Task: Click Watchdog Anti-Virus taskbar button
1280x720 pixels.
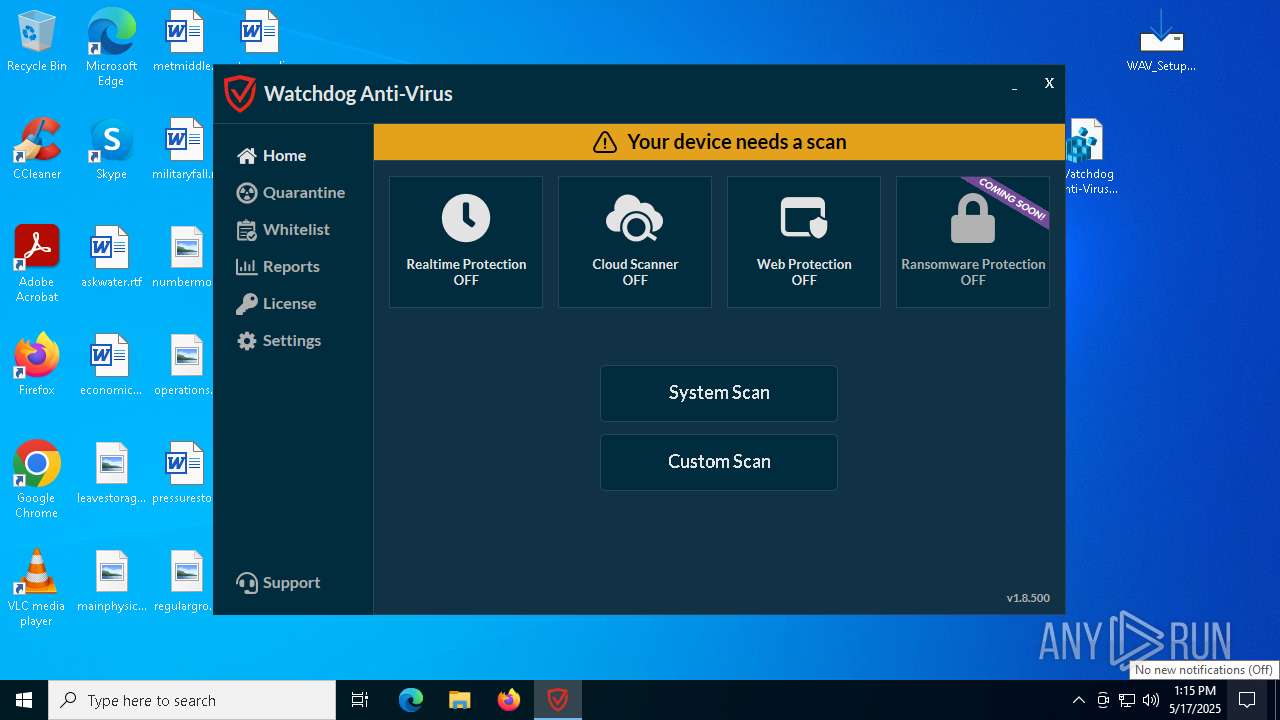Action: [x=558, y=700]
